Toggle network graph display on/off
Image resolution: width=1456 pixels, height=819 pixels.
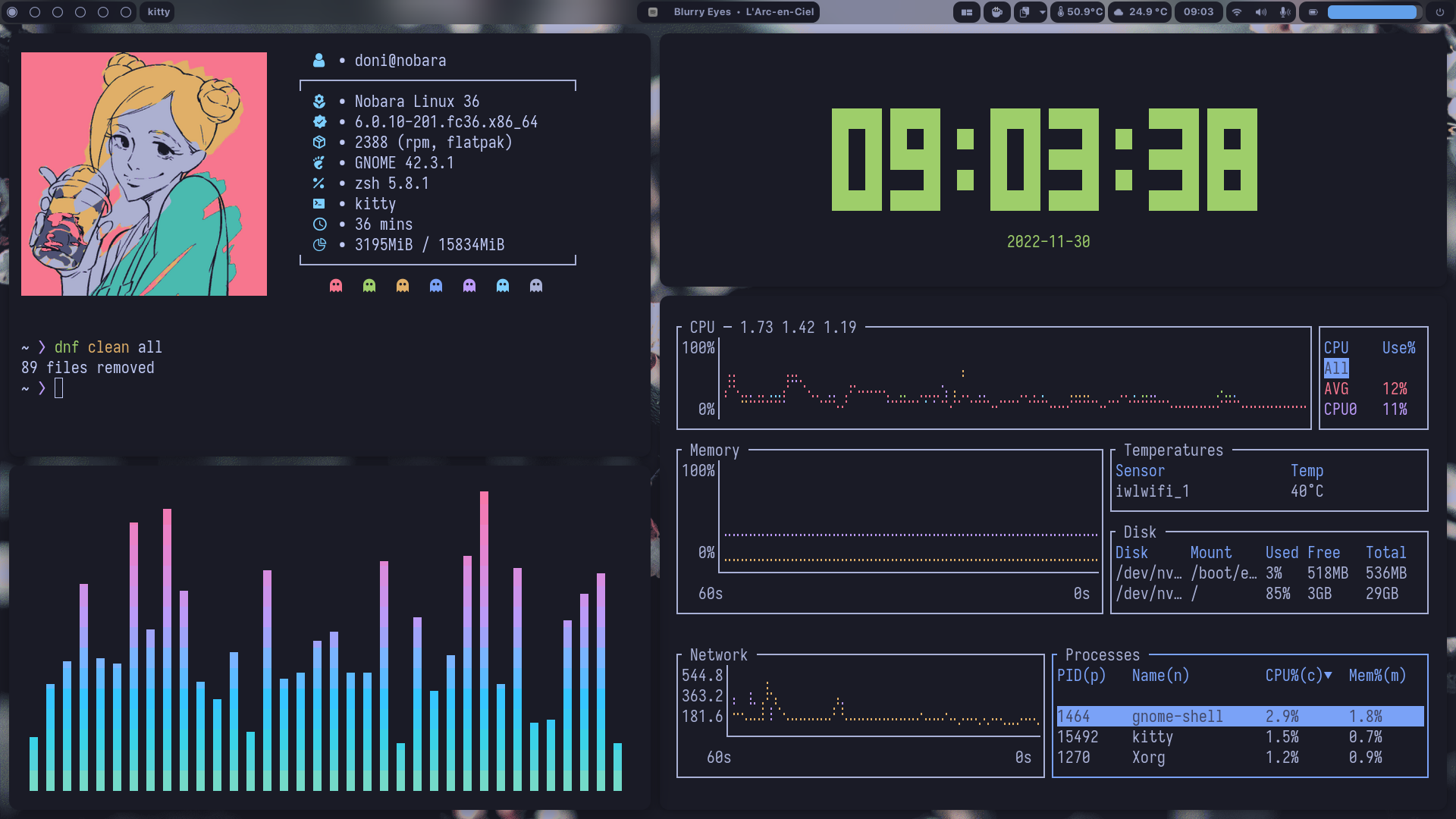(x=718, y=655)
